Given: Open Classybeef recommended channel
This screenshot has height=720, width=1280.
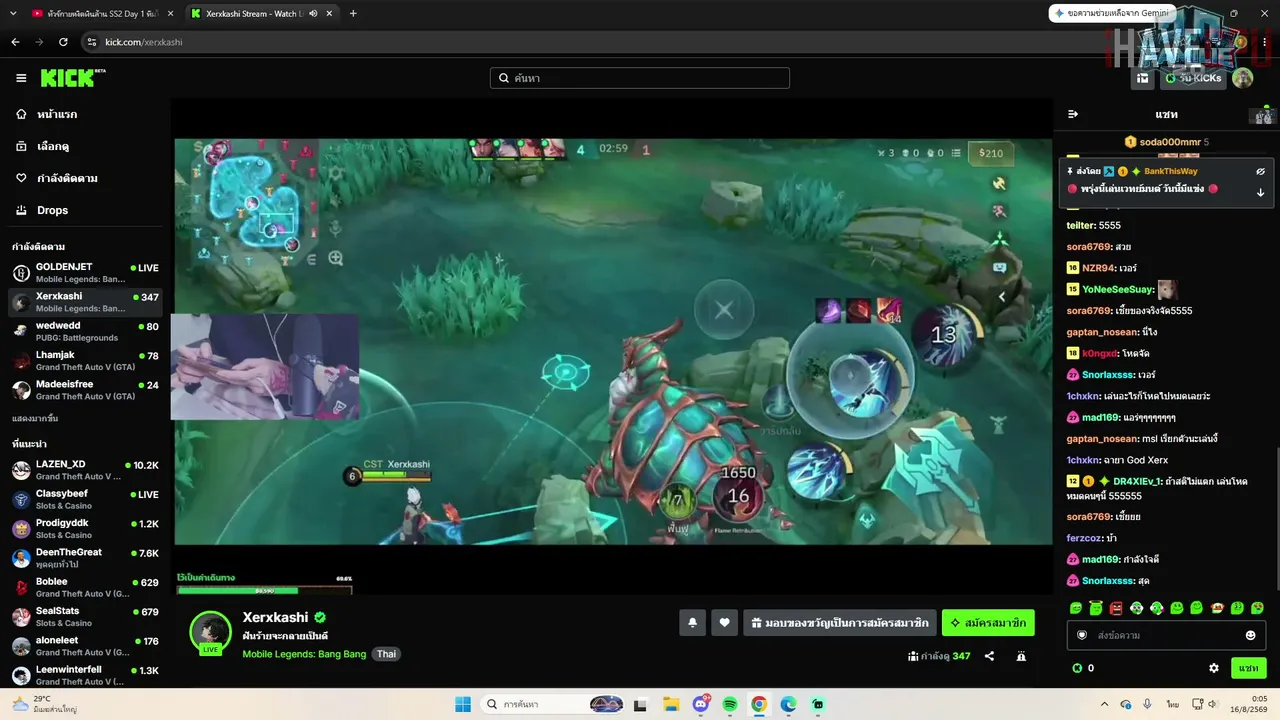Looking at the screenshot, I should click(x=85, y=499).
